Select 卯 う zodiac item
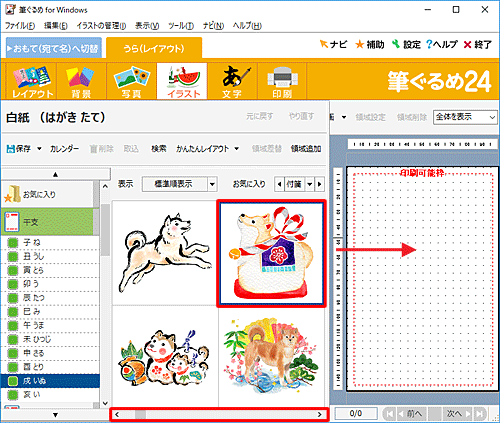This screenshot has height=423, width=500. pyautogui.click(x=51, y=284)
